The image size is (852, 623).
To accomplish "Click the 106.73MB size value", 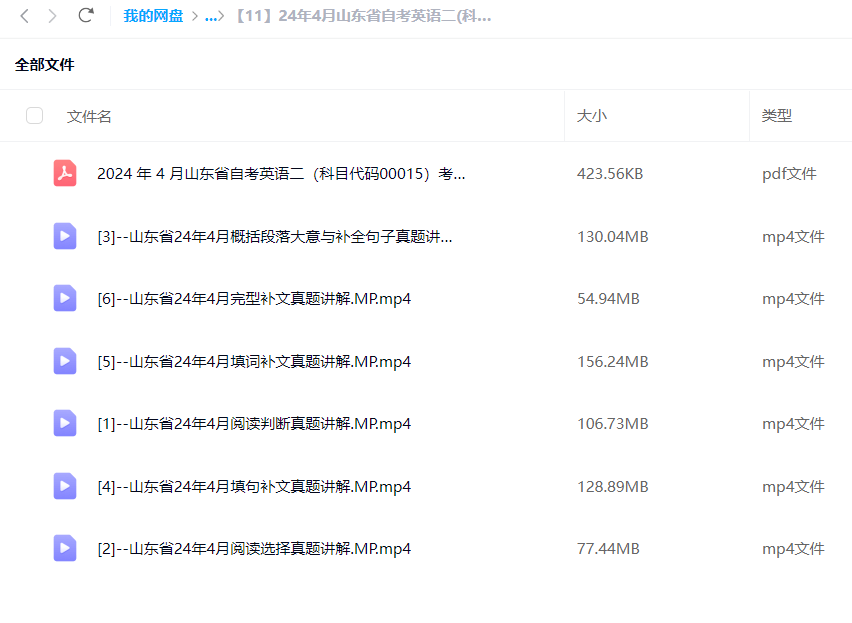I will pos(612,424).
